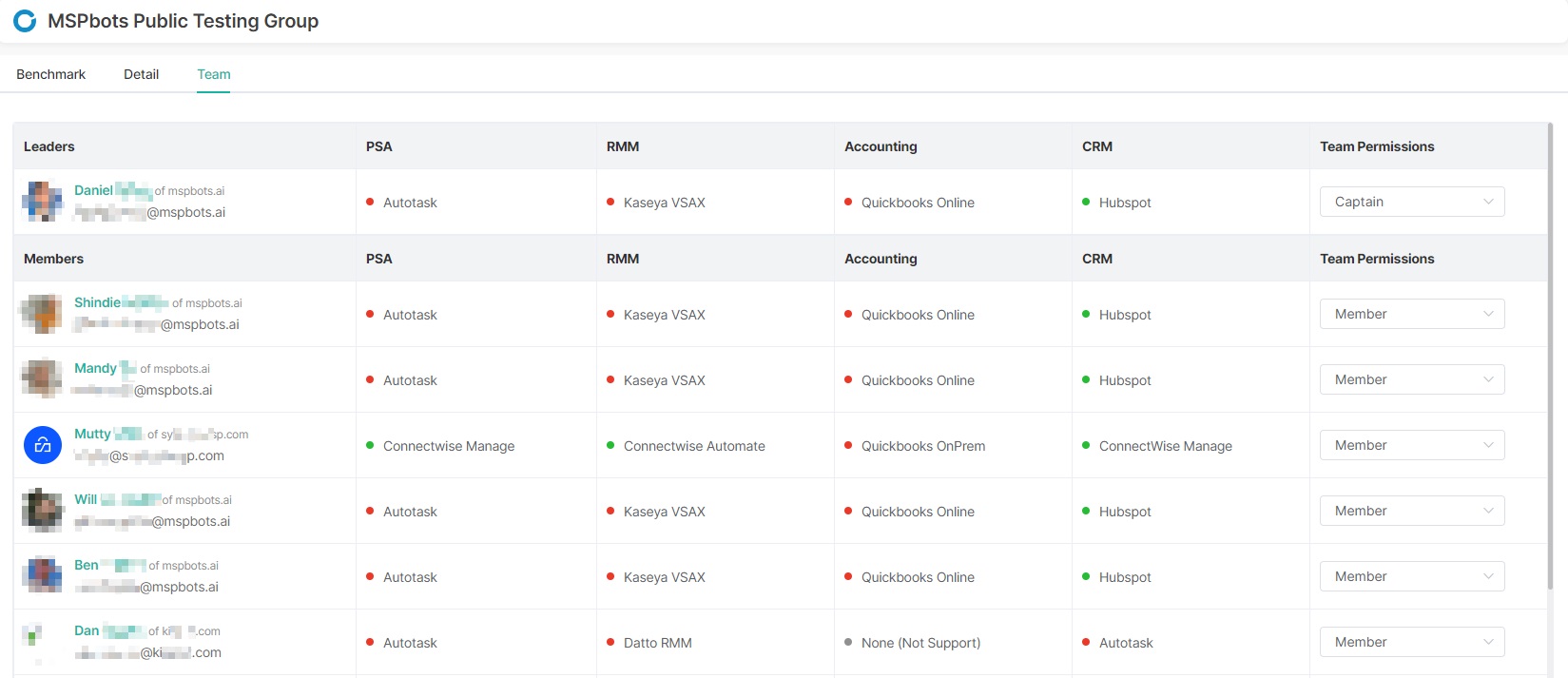Click the MSPbots logo icon
This screenshot has height=678, width=1568.
point(25,21)
